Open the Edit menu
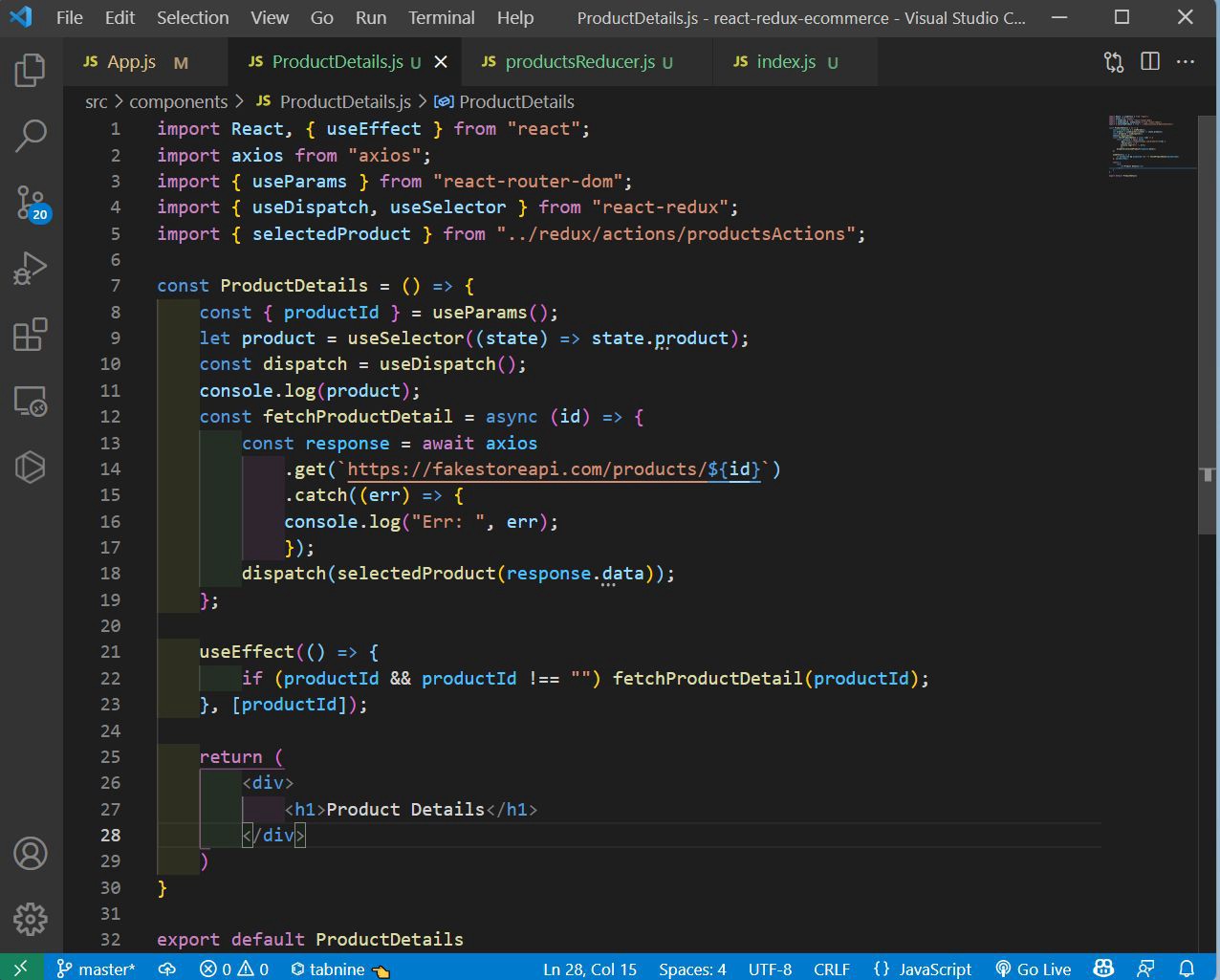 pos(120,17)
